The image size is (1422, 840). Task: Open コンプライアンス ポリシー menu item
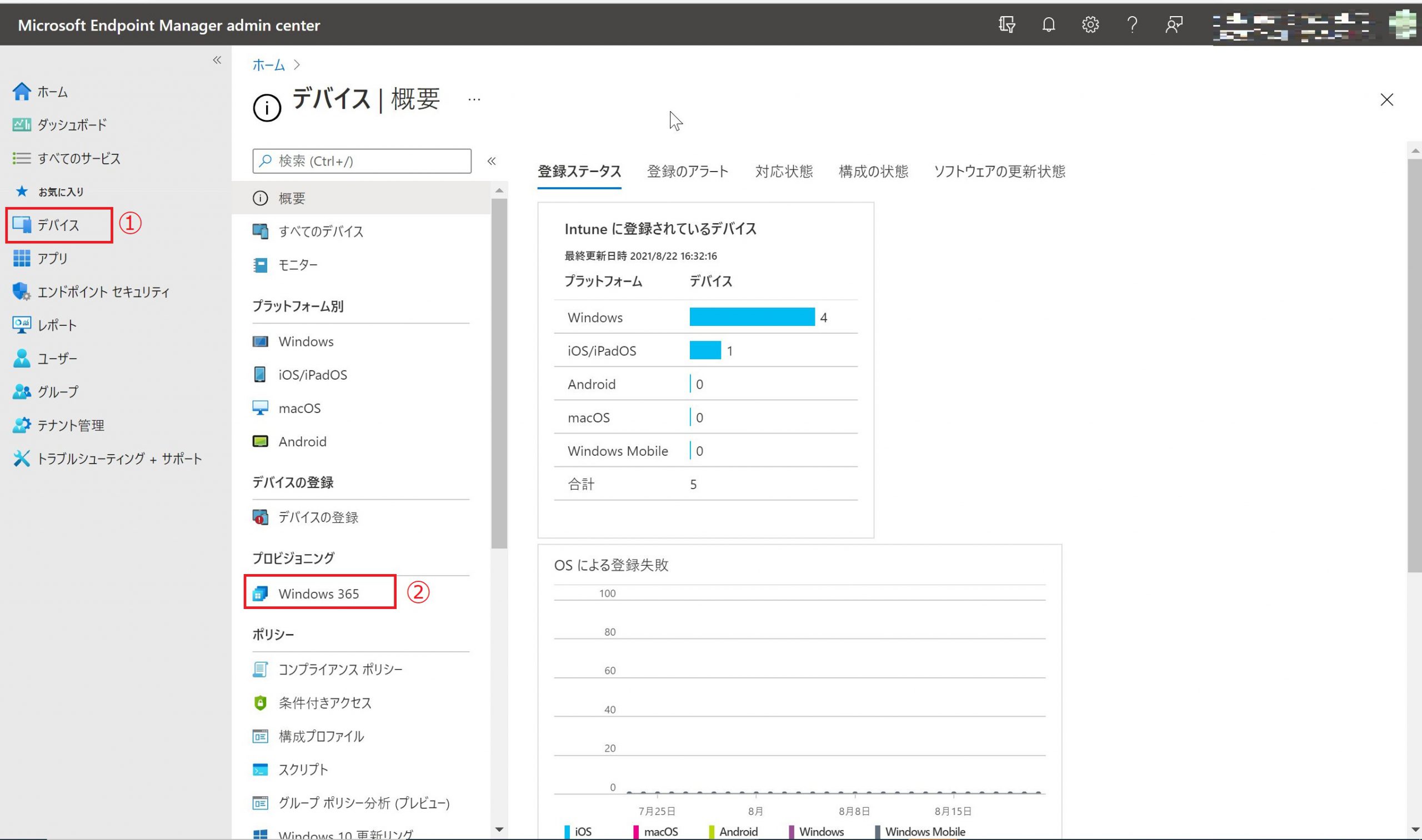tap(341, 669)
